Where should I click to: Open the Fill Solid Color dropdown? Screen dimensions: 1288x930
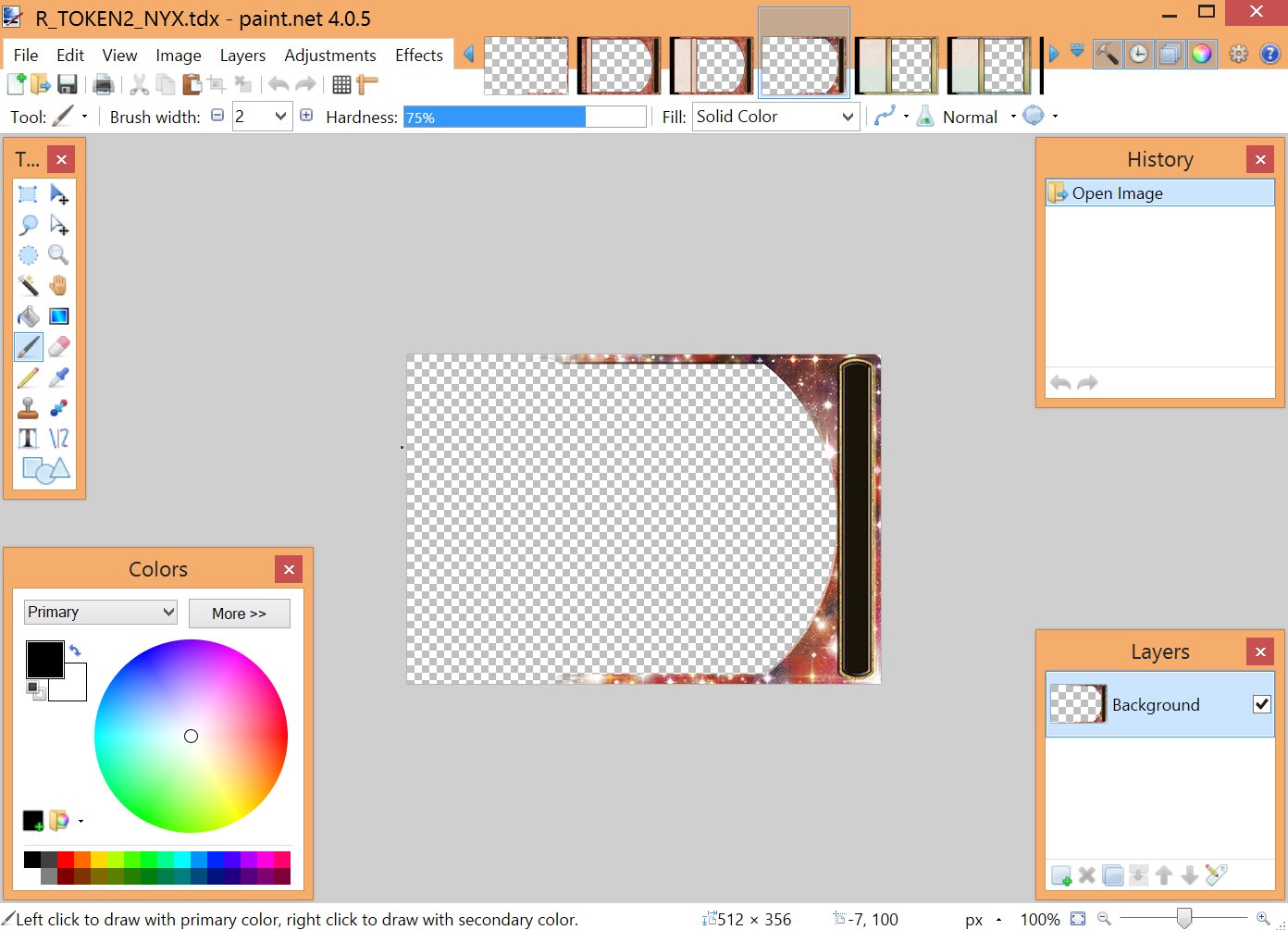(x=775, y=117)
